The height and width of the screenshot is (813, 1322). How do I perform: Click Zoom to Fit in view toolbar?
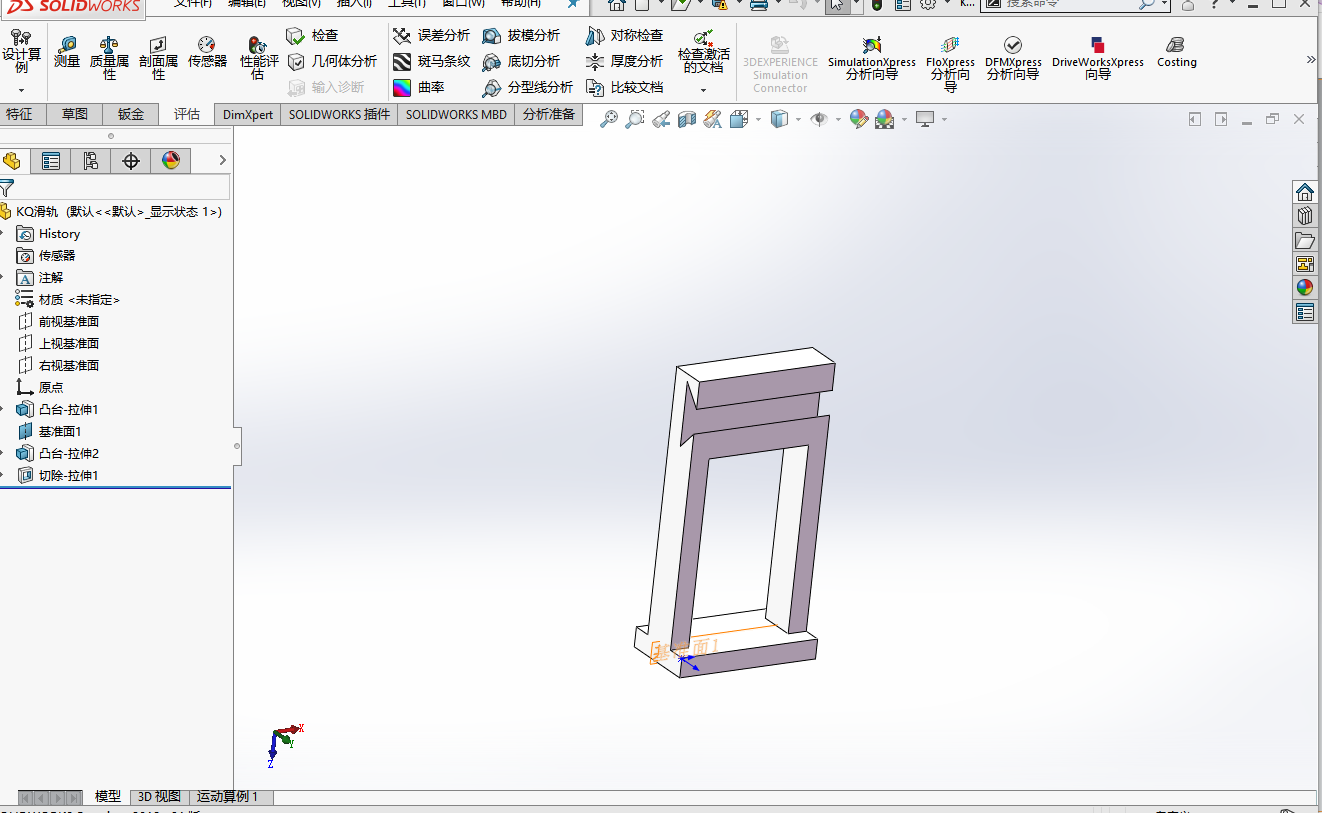(x=608, y=120)
